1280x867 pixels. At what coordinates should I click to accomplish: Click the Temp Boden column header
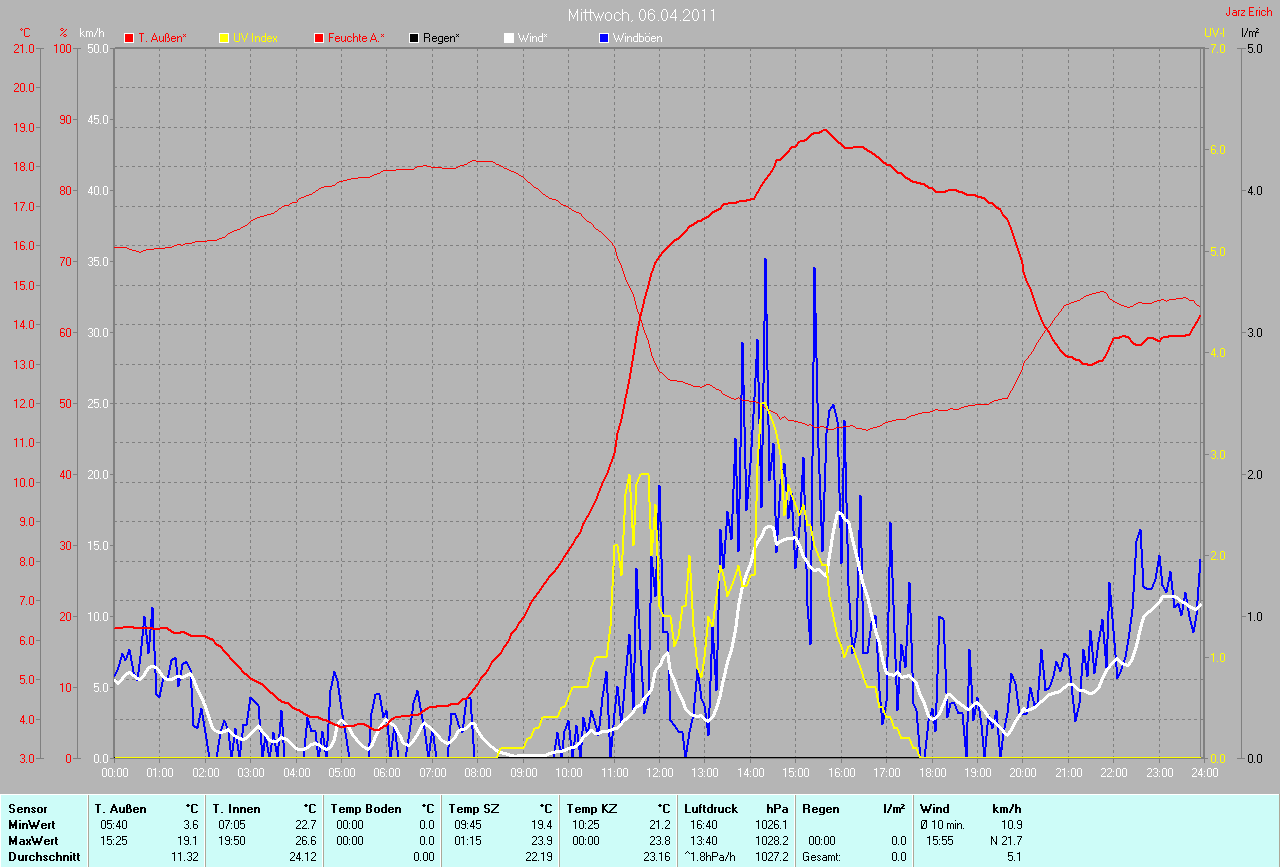tap(366, 808)
